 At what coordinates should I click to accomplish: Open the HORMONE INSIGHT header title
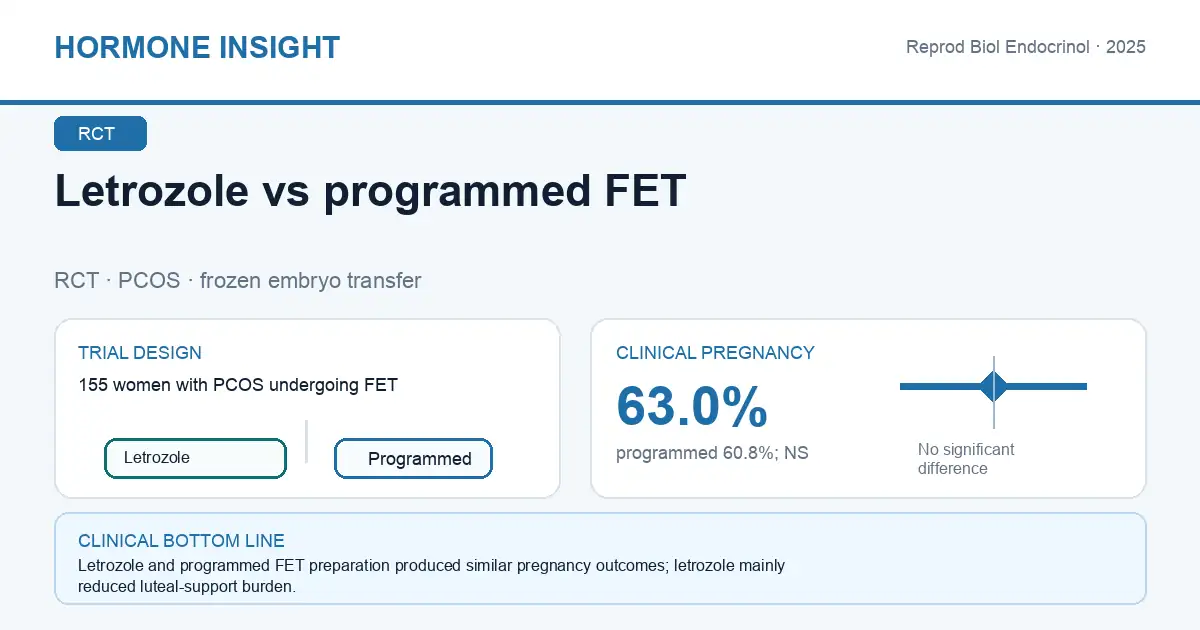(197, 47)
